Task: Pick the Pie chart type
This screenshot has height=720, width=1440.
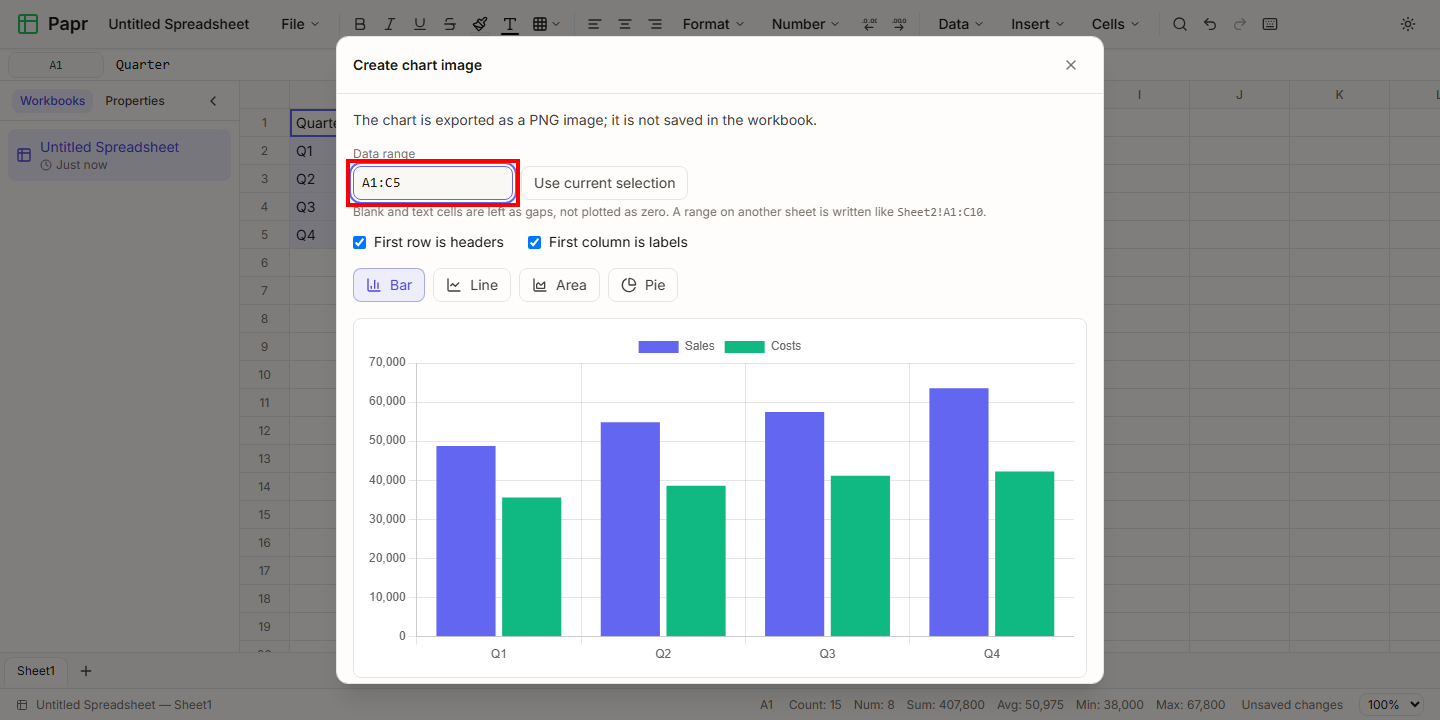Action: click(643, 285)
